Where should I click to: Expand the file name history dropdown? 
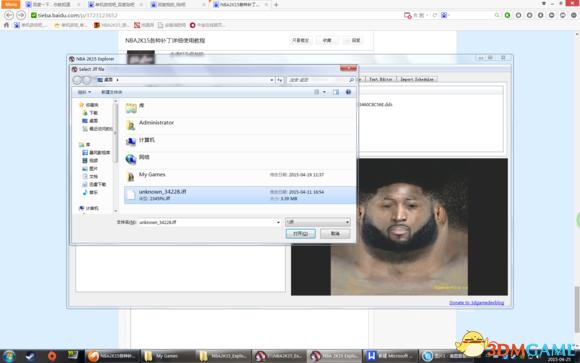click(x=278, y=222)
